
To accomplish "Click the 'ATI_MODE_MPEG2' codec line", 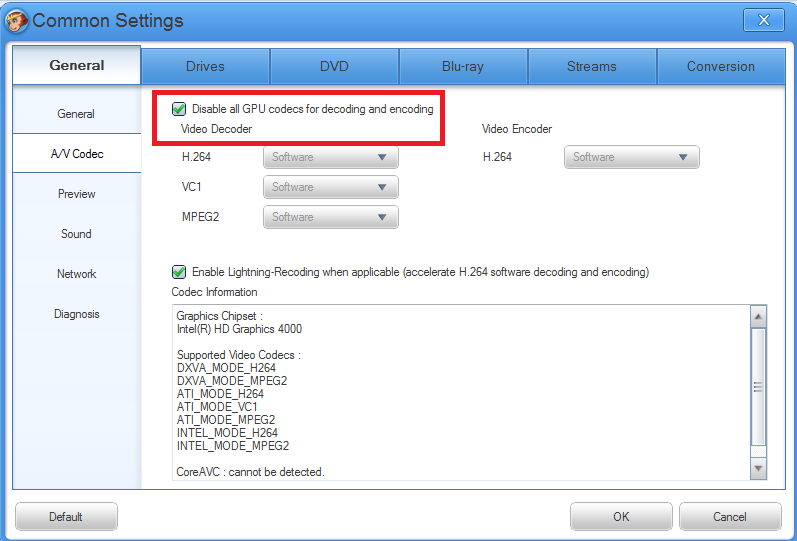I will coord(226,420).
